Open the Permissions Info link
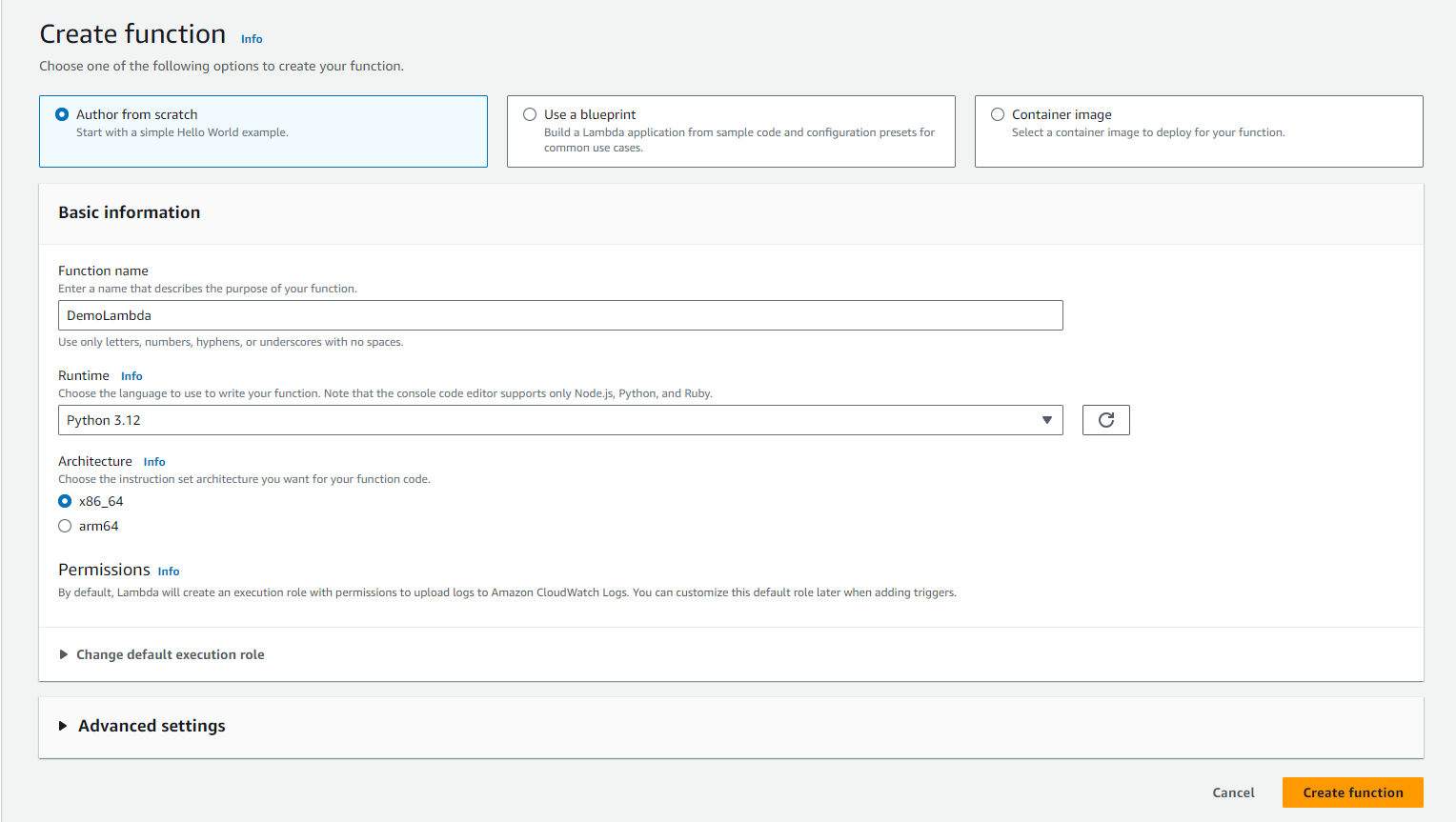Viewport: 1456px width, 822px height. click(169, 571)
